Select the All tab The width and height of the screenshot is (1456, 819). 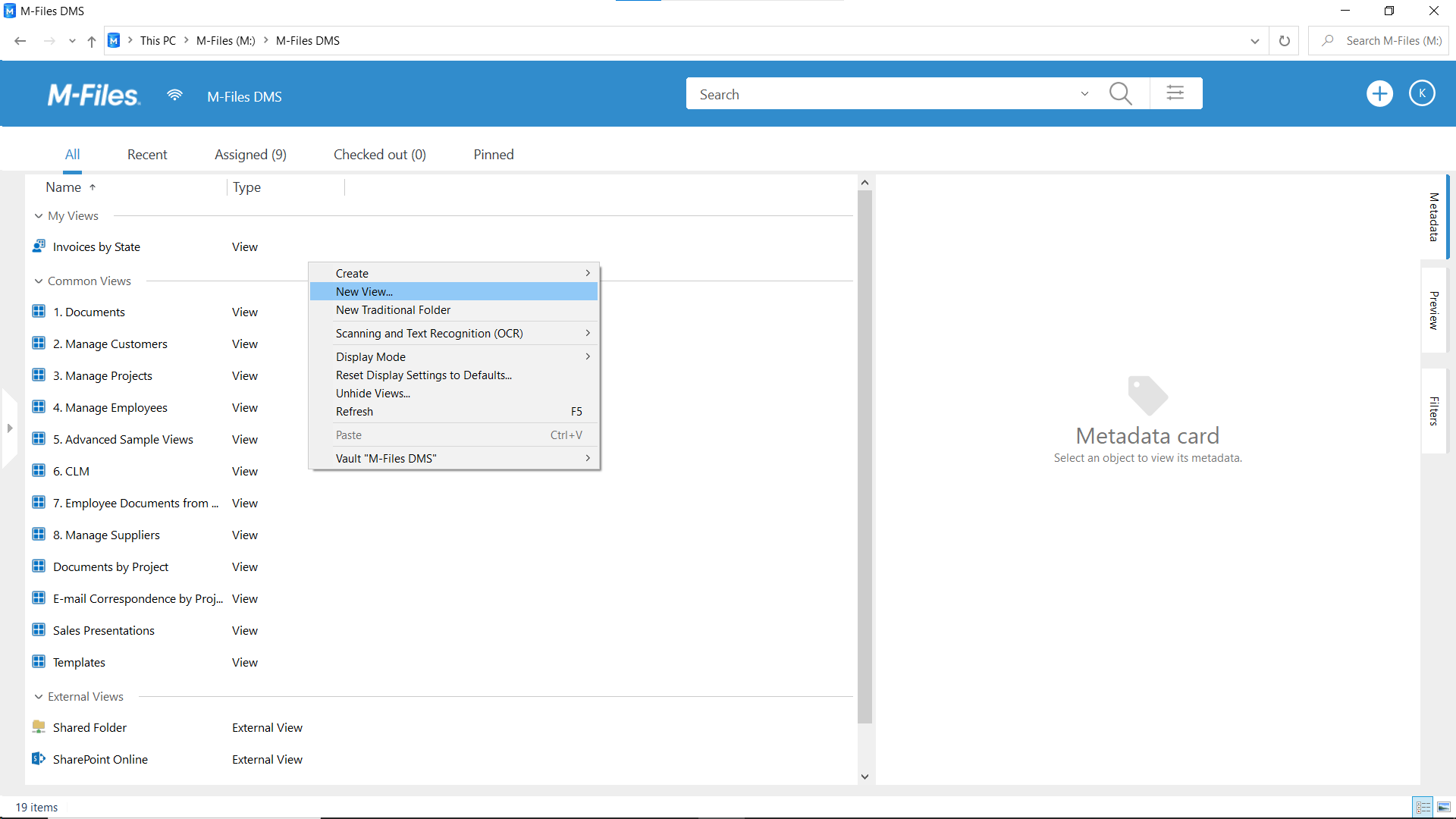[72, 155]
